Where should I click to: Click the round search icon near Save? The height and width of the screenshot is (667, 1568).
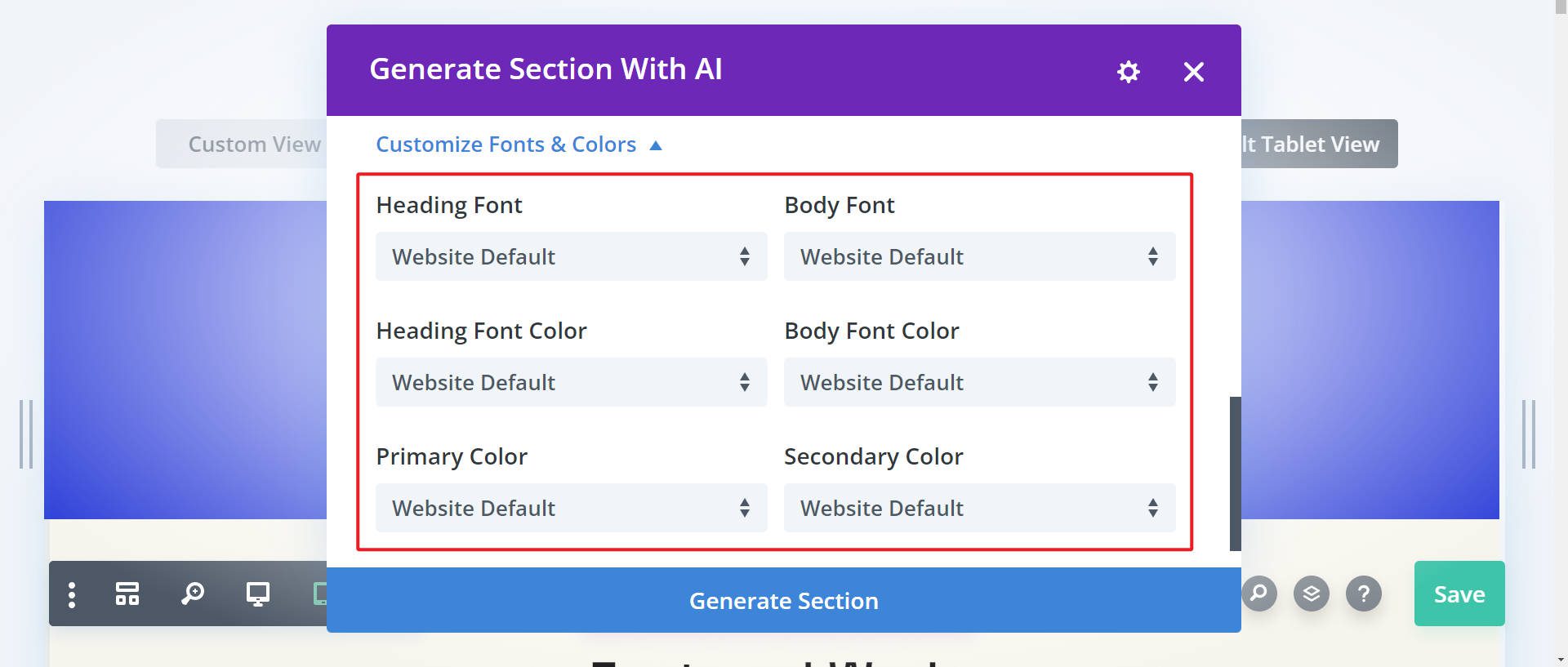pyautogui.click(x=1259, y=594)
